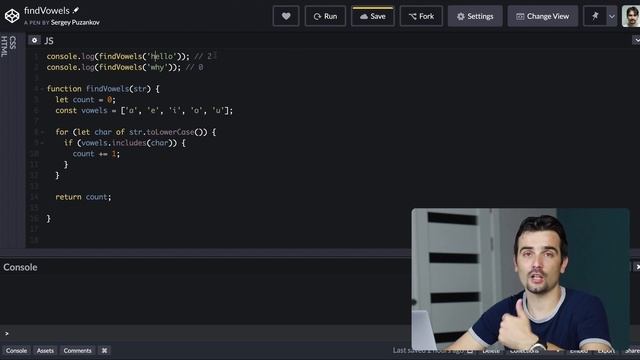Love this pen with the heart button
640x360 pixels.
tap(286, 16)
